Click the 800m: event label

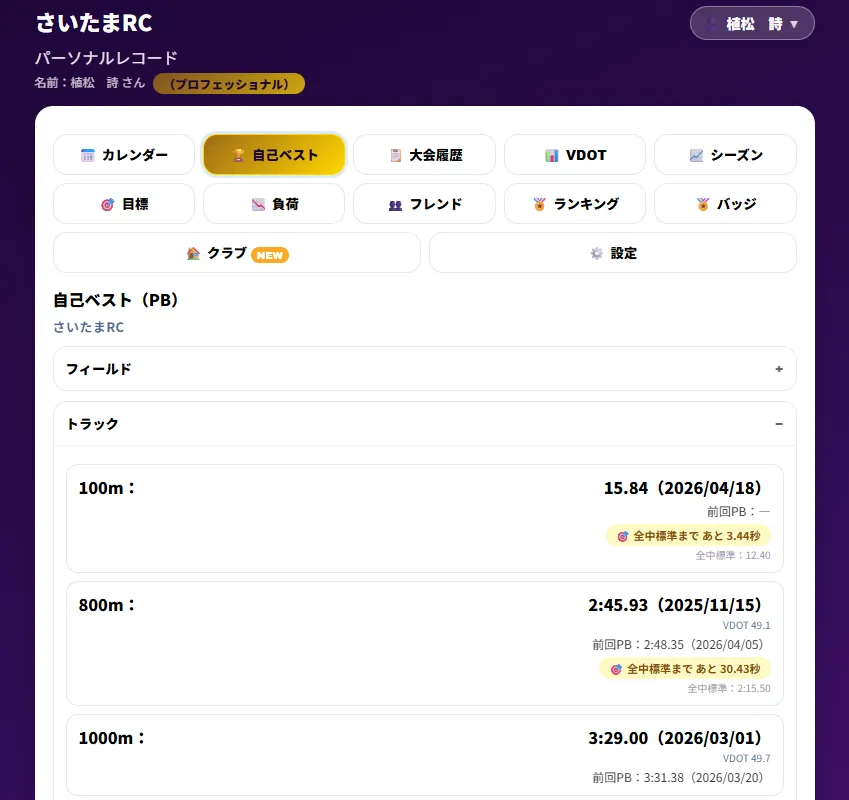107,605
